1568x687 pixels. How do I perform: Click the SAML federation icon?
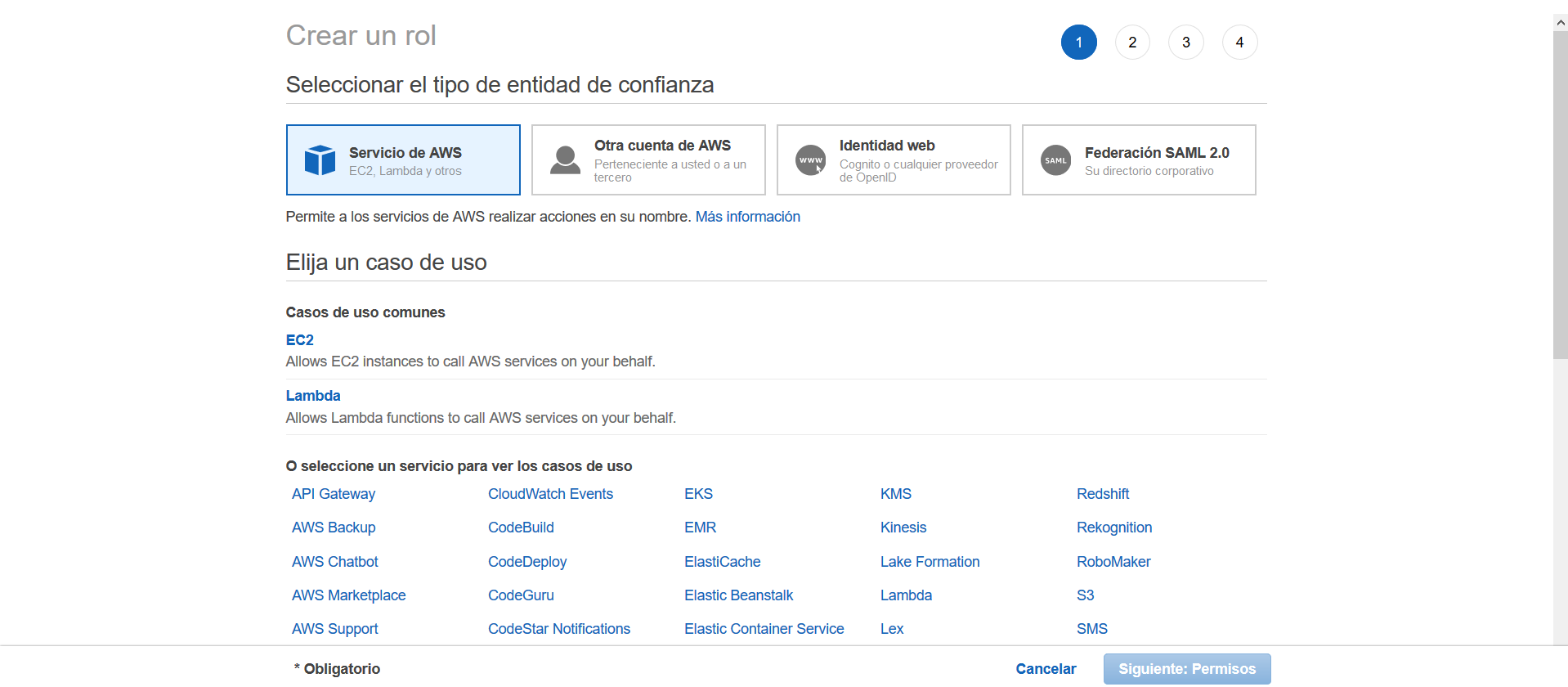coord(1055,160)
